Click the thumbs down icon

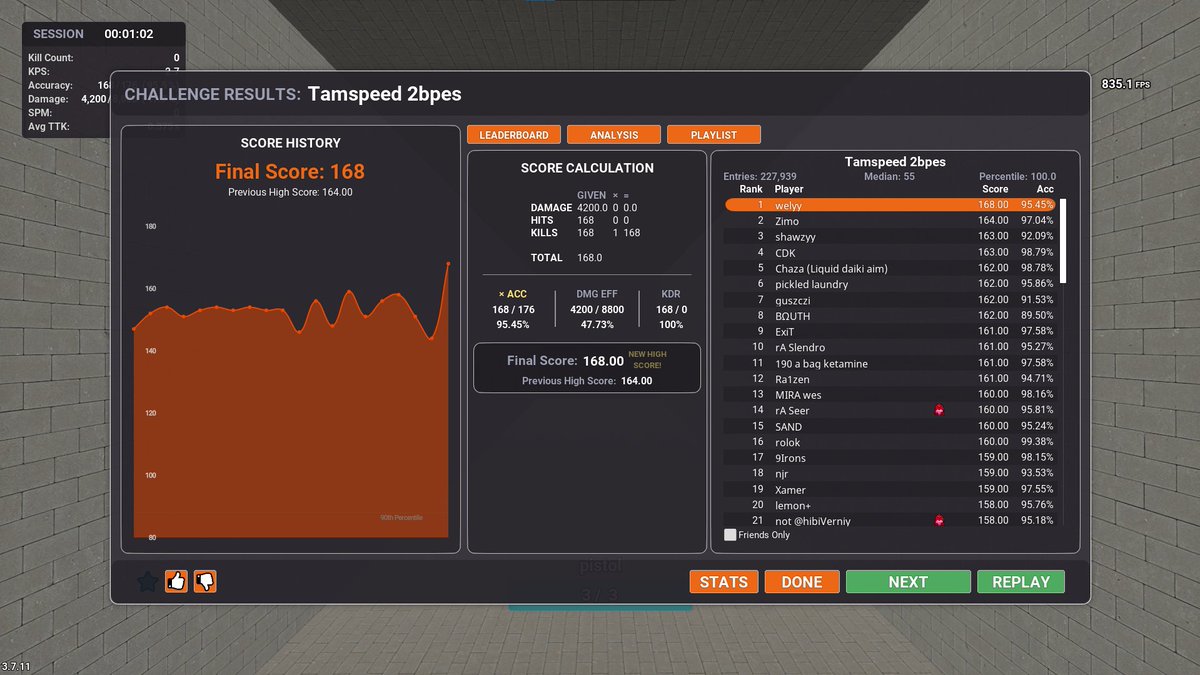click(x=205, y=581)
